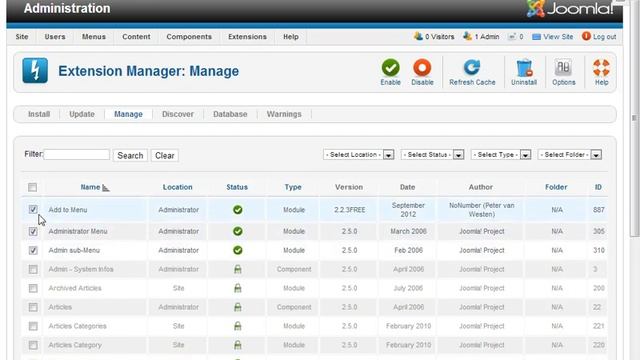Click the 0 Visitors indicator
This screenshot has width=640, height=360.
[434, 37]
